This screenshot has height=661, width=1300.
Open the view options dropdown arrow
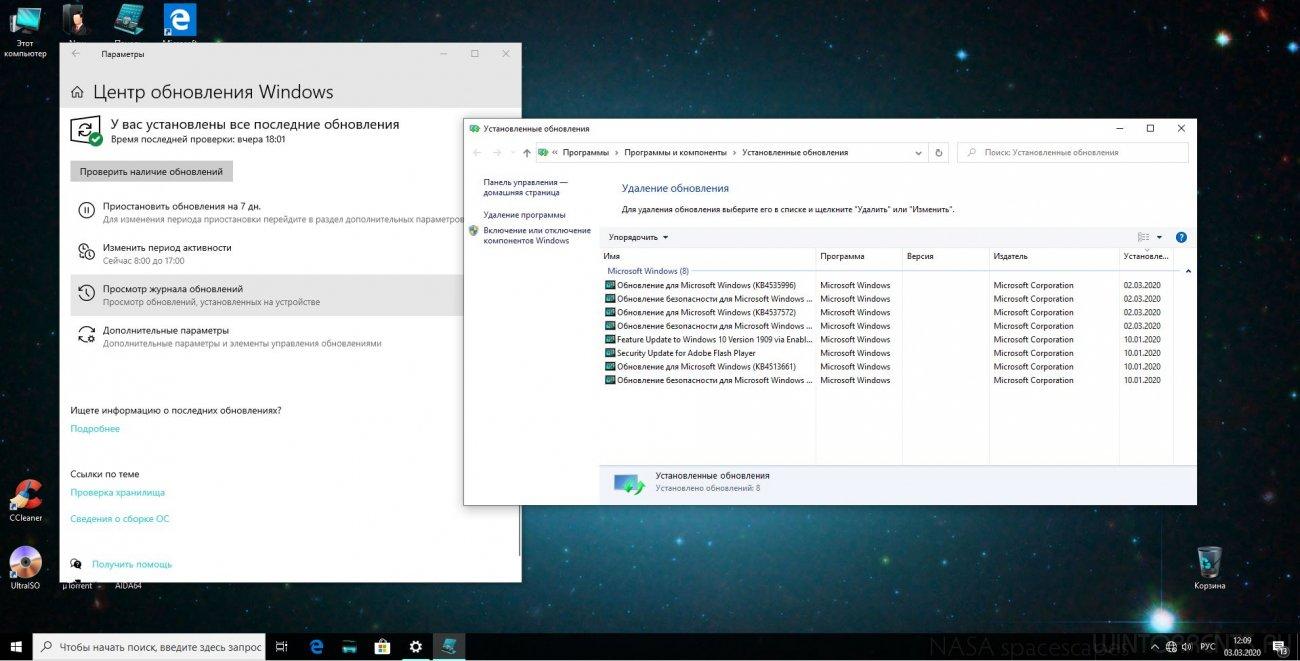[1159, 237]
